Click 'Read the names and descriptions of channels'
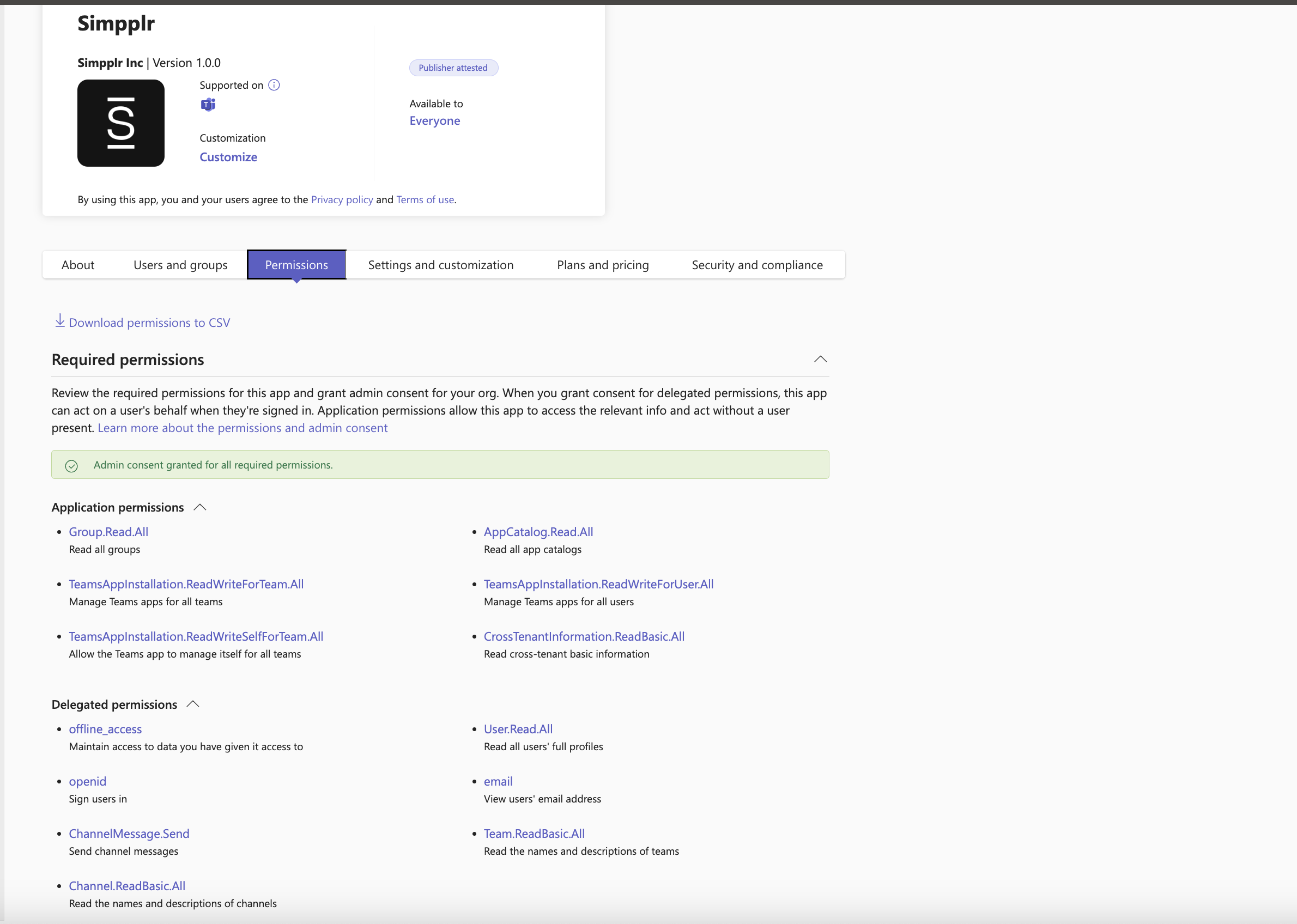Viewport: 1297px width, 924px height. click(x=173, y=903)
